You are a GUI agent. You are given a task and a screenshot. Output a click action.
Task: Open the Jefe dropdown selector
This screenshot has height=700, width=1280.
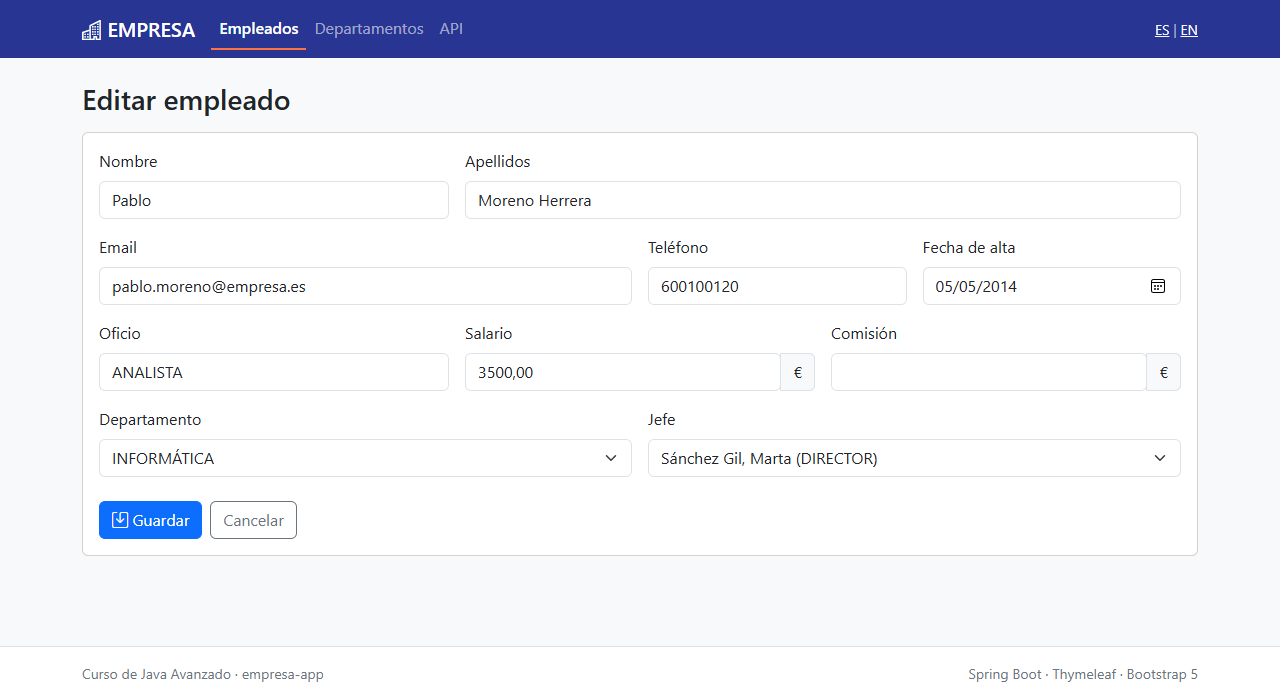tap(914, 458)
